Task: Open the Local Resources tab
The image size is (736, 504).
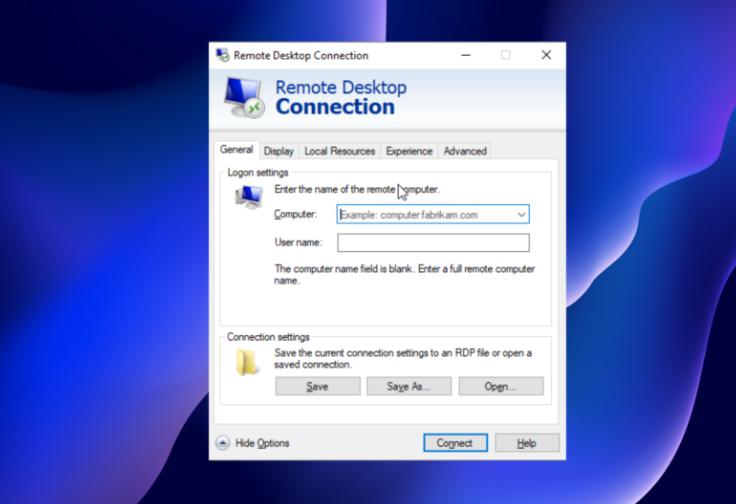Action: 339,151
